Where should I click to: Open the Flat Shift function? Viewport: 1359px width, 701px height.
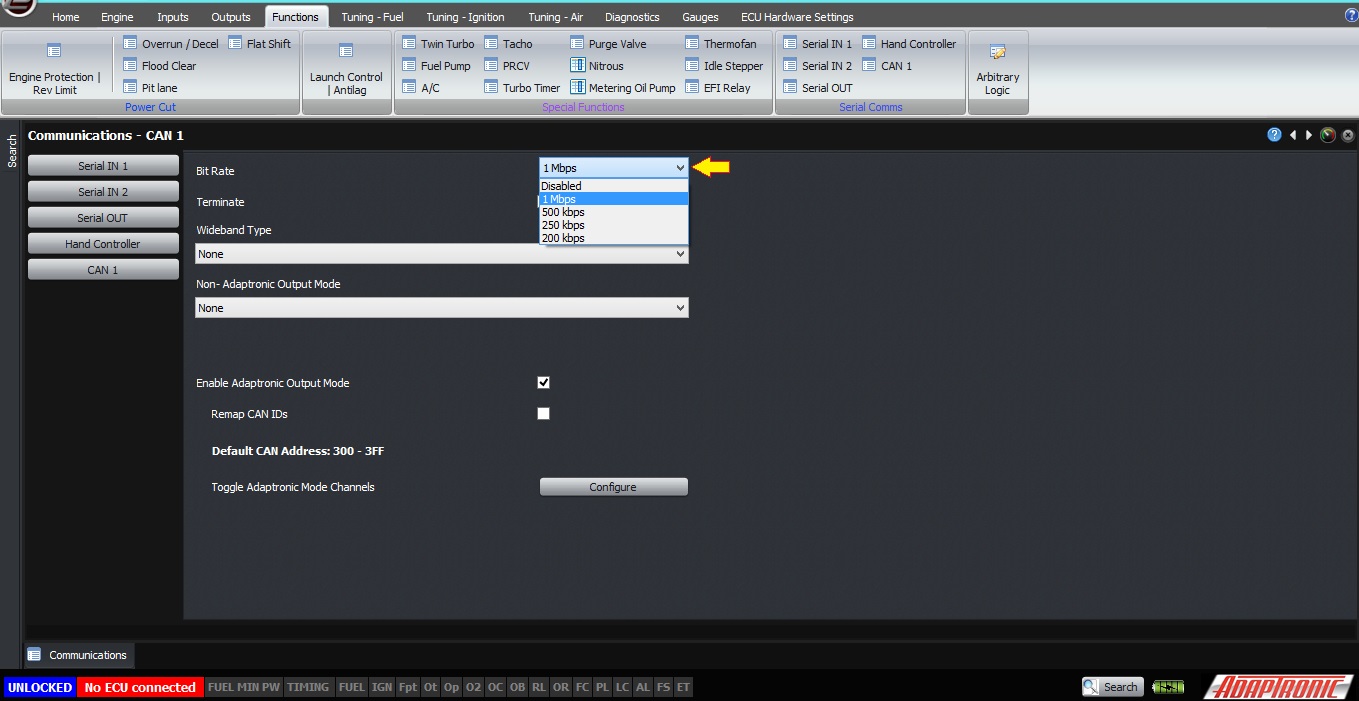click(260, 44)
